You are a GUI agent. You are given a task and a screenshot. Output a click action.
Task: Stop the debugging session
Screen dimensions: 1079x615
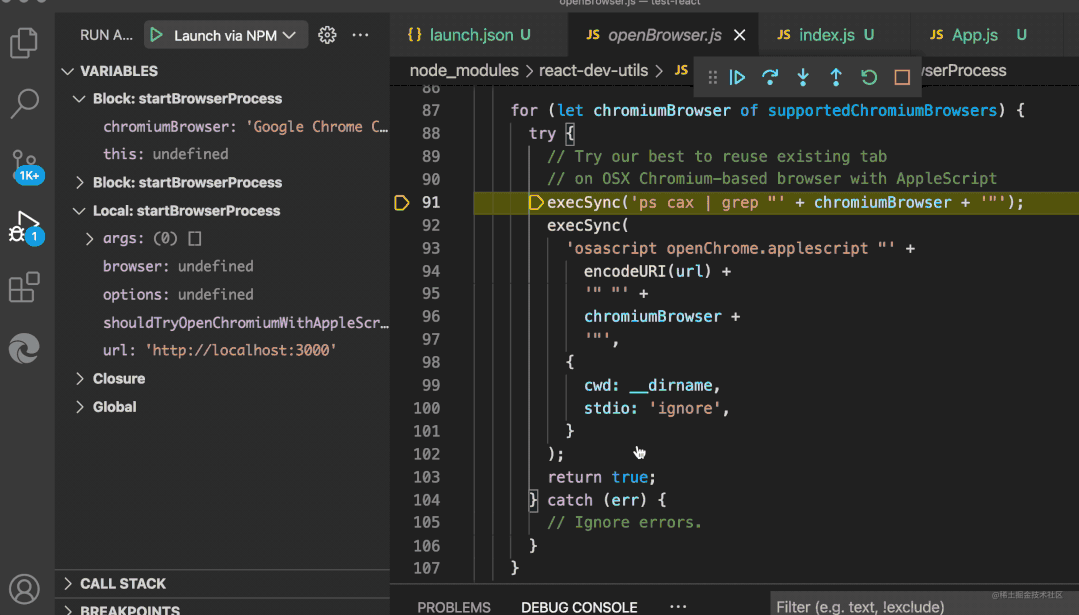902,77
